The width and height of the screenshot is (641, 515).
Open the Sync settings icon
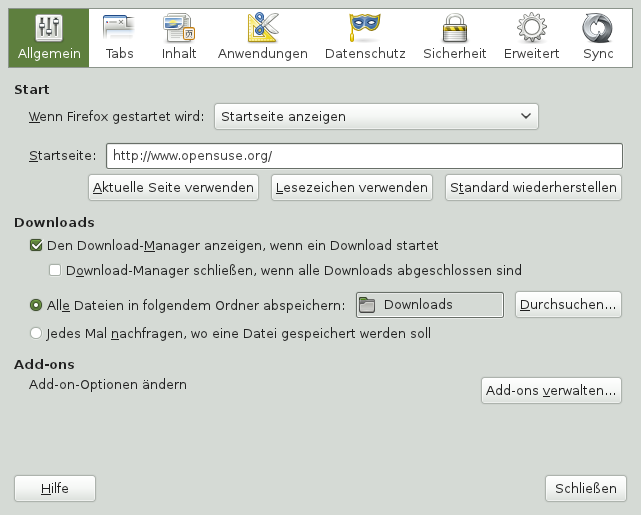click(x=598, y=27)
